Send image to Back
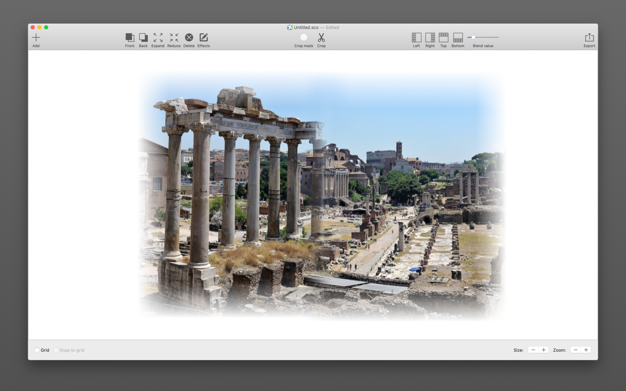Screen dimensions: 626x391 [143, 38]
